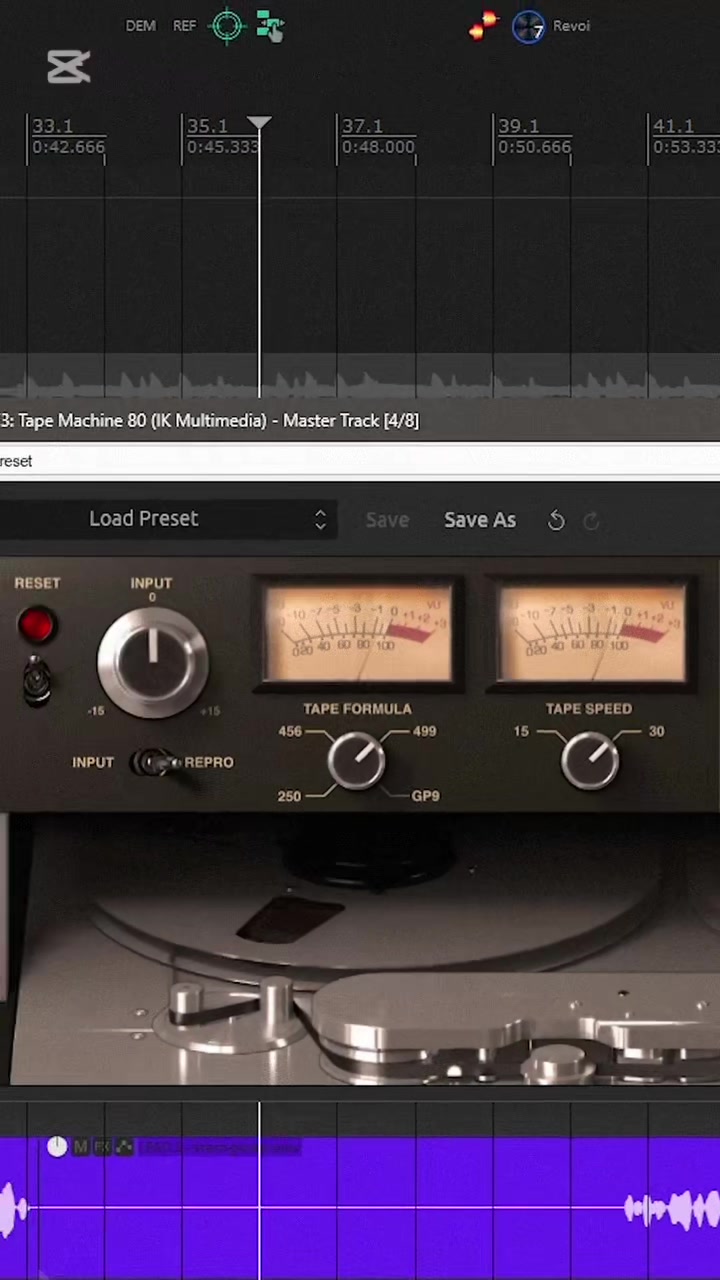The width and height of the screenshot is (720, 1280).
Task: Click the preset name field showing 'reset'
Action: (360, 461)
